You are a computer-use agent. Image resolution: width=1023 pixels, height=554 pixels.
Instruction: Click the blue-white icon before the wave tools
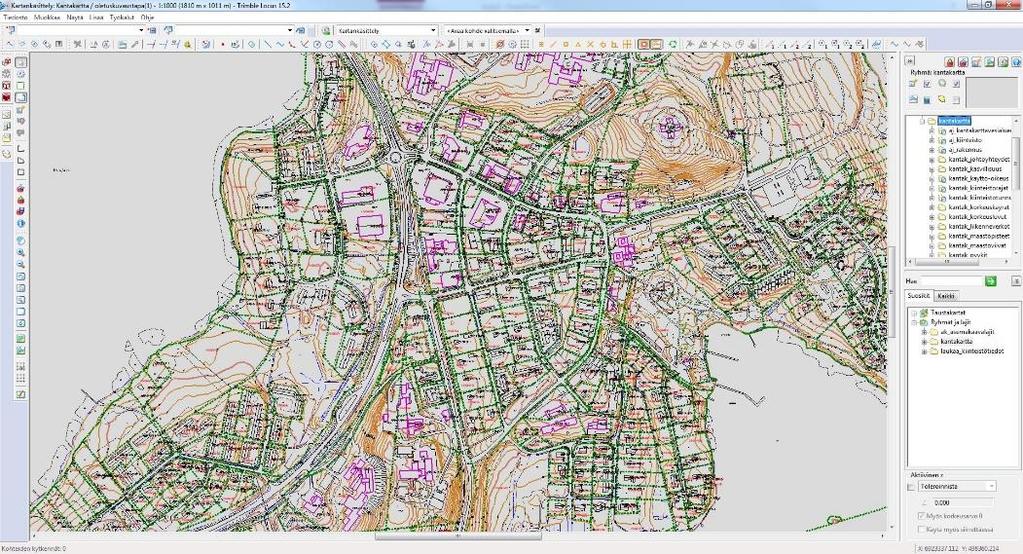click(x=877, y=44)
